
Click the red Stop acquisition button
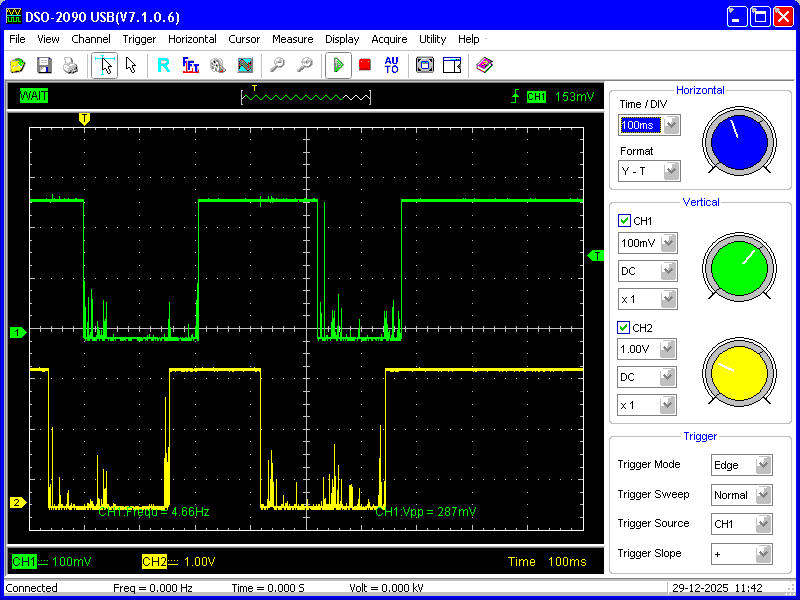[365, 65]
